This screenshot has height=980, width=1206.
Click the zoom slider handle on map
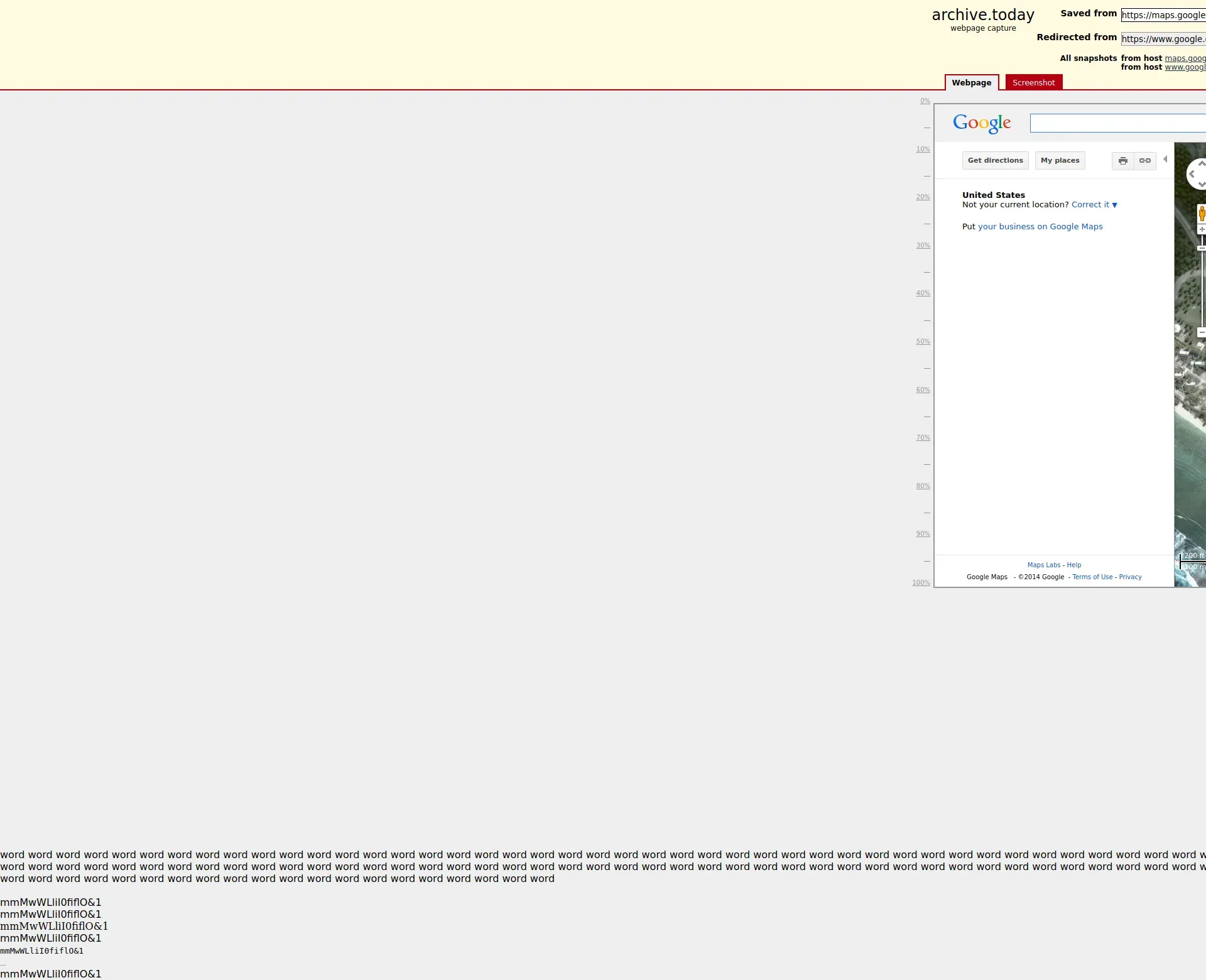pyautogui.click(x=1202, y=248)
